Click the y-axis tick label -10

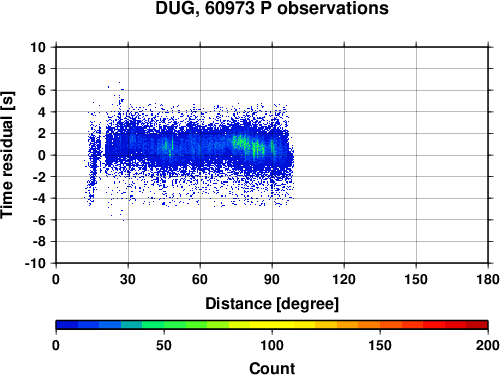tap(35, 263)
